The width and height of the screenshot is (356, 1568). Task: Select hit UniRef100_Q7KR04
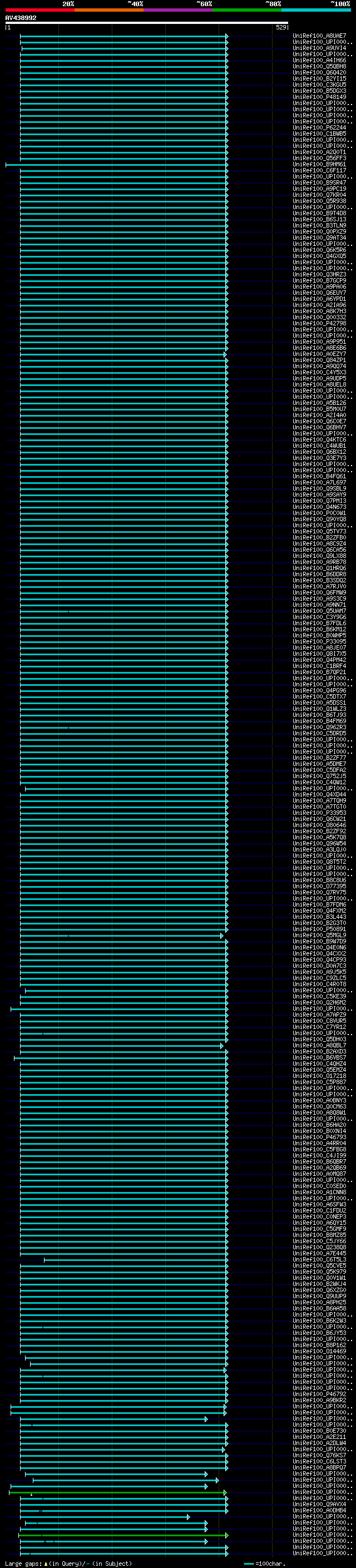(x=319, y=195)
